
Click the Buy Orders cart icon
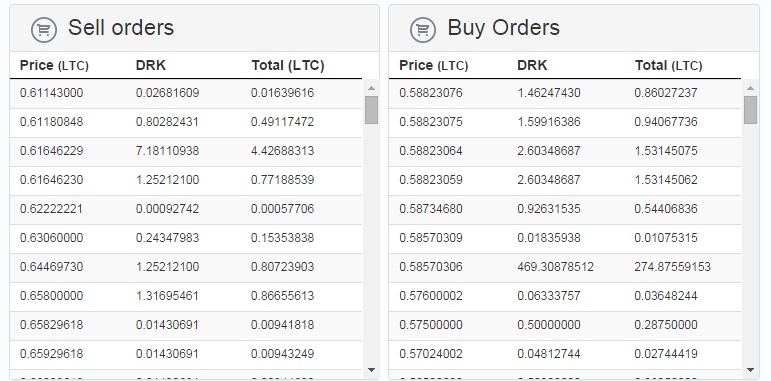[423, 30]
